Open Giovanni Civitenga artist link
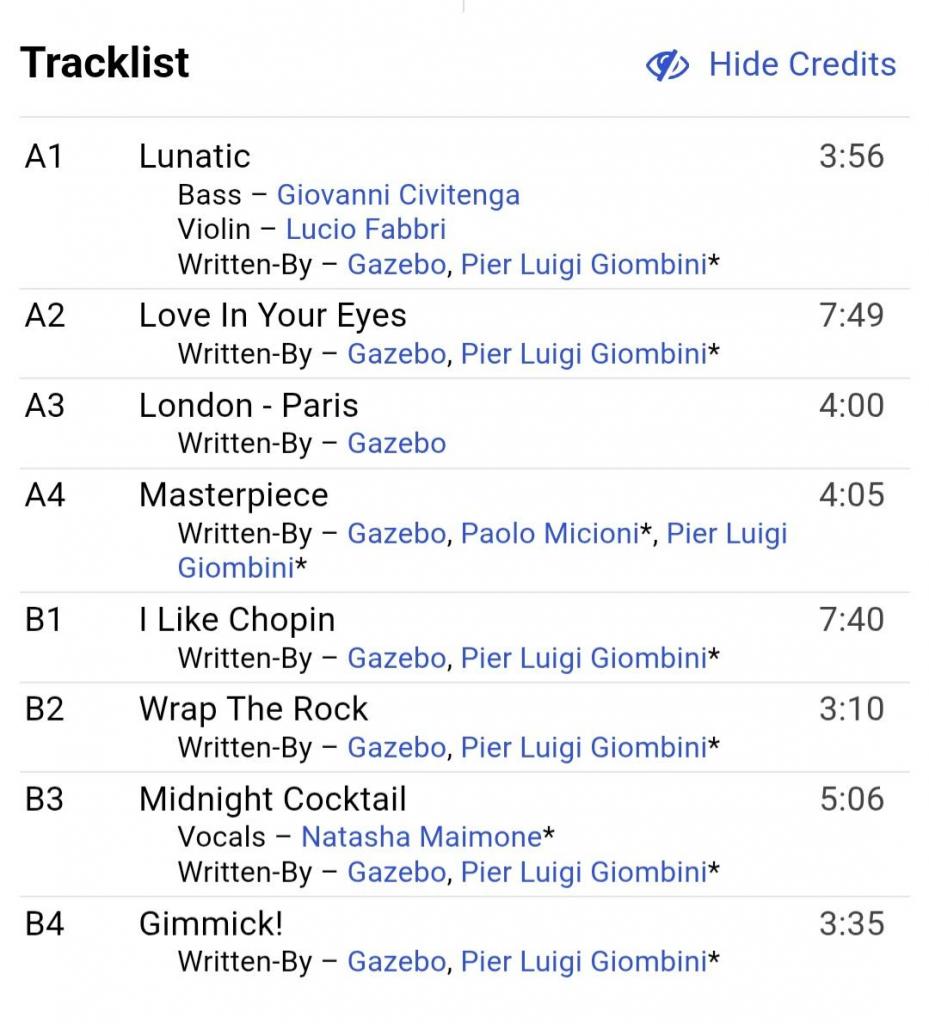929x1024 pixels. pyautogui.click(x=398, y=194)
